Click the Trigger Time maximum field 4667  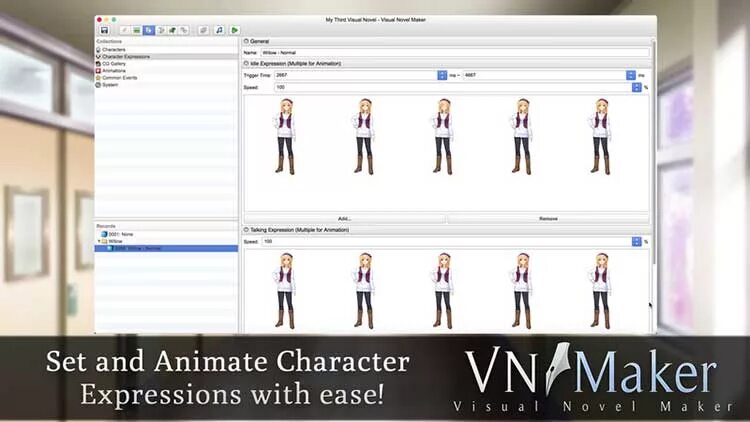tap(545, 75)
